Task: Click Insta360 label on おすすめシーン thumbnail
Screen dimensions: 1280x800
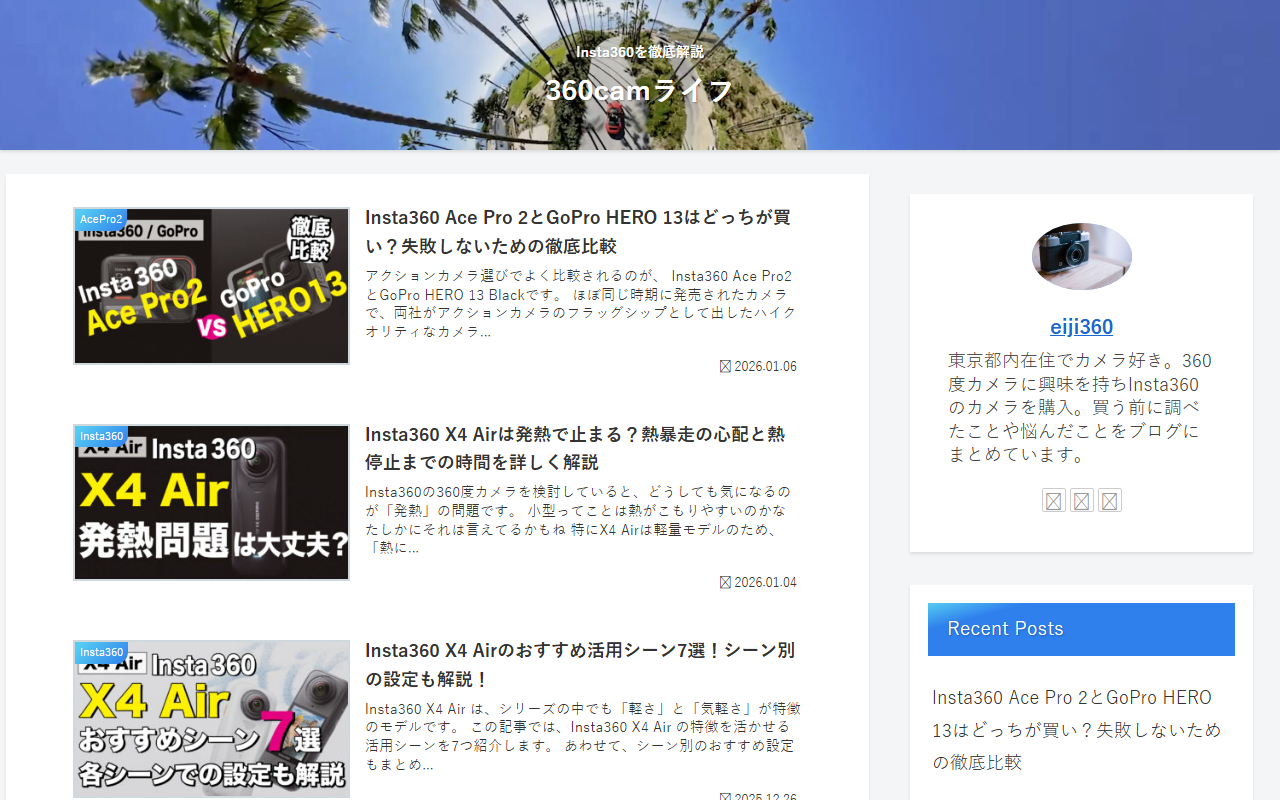Action: (x=101, y=652)
